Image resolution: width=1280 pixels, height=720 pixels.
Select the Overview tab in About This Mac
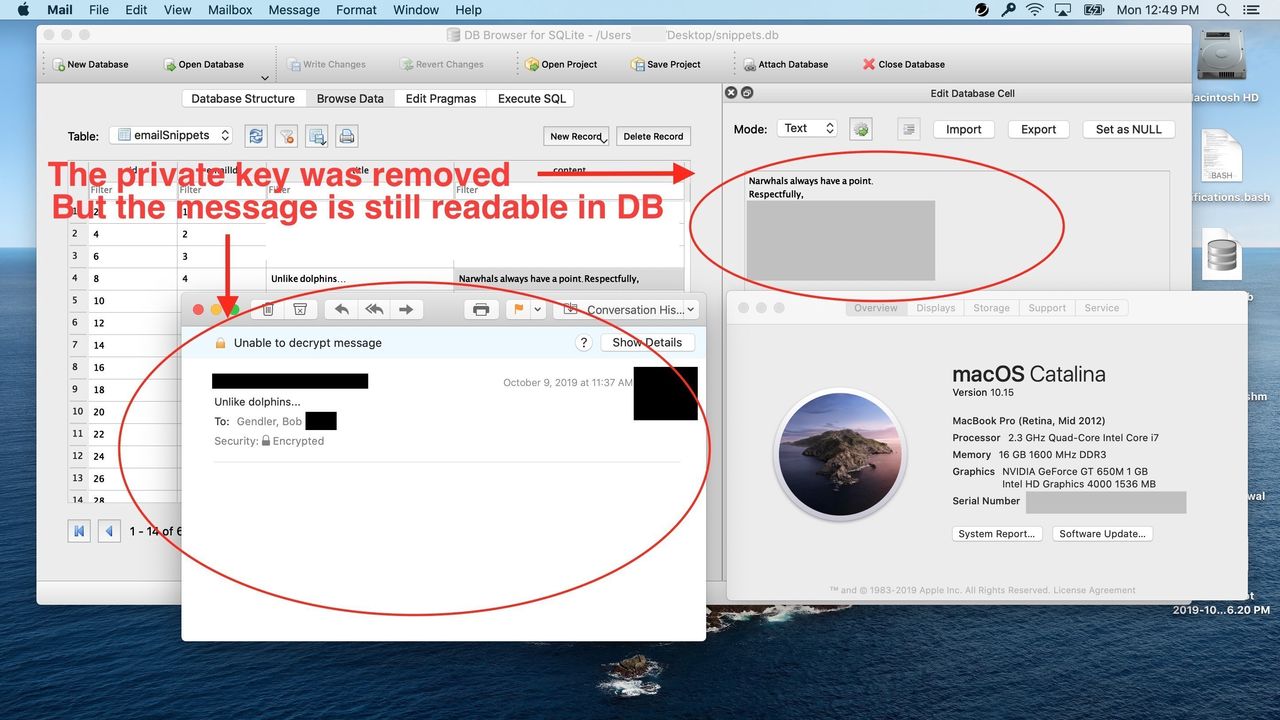[x=876, y=308]
